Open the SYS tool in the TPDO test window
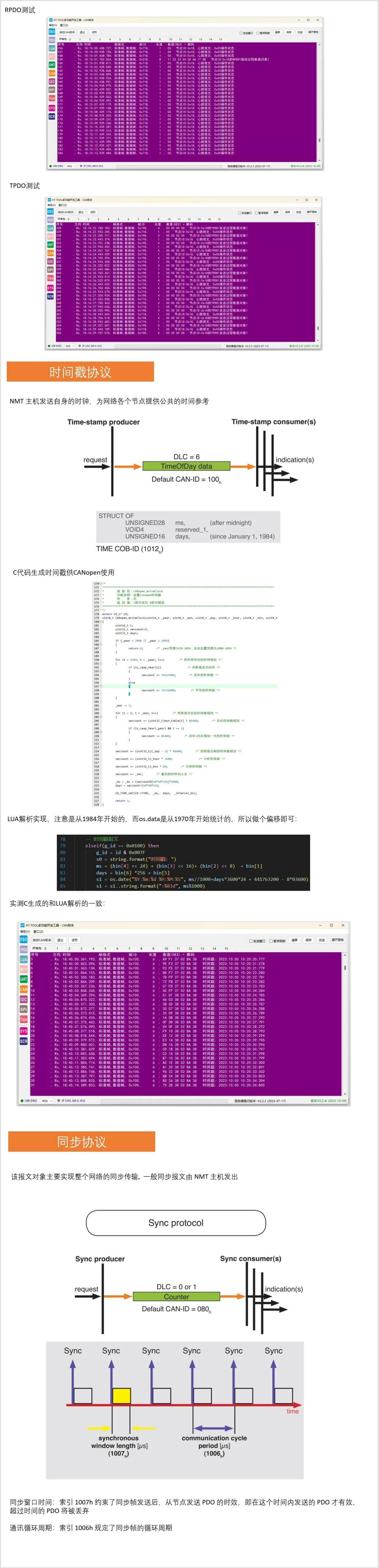 tap(51, 288)
